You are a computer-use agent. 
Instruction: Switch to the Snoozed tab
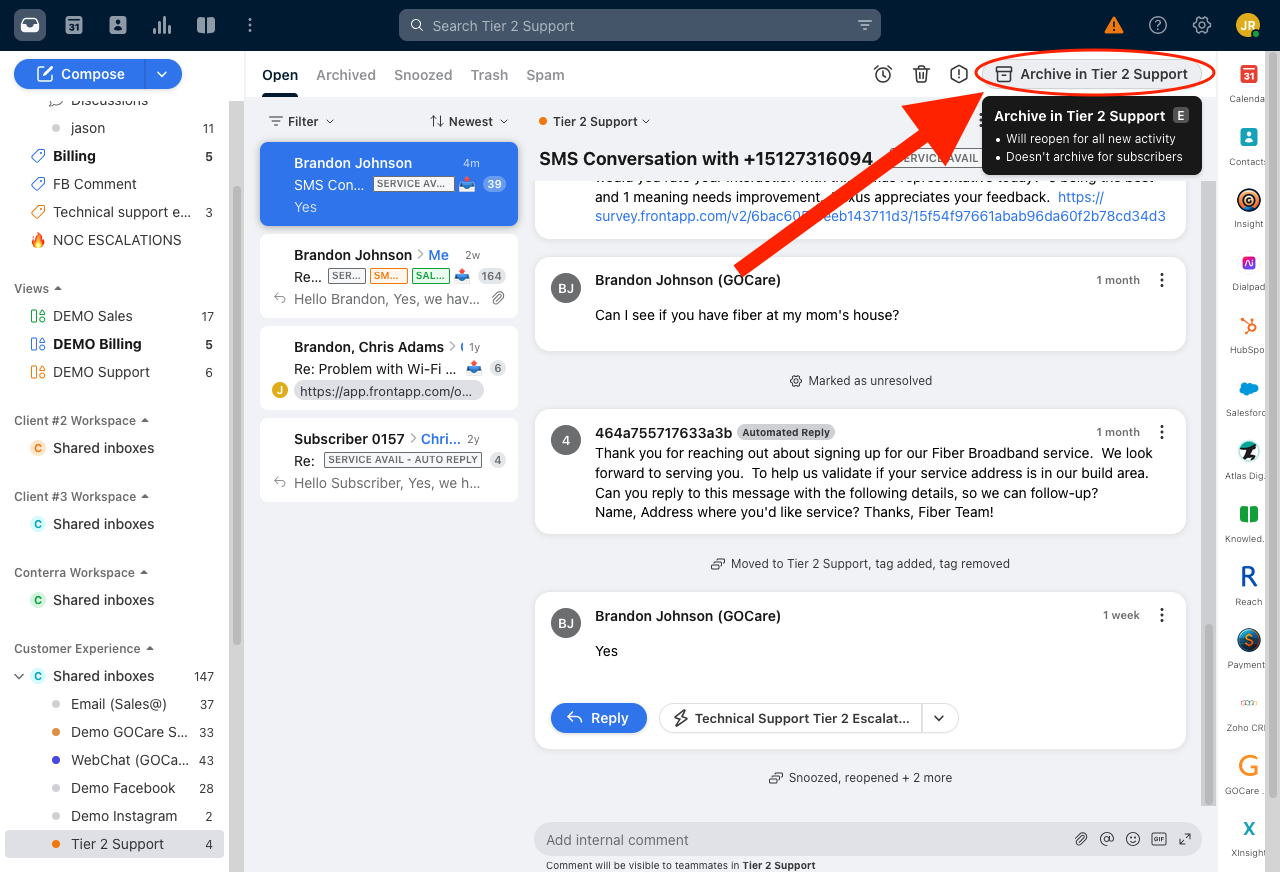[x=423, y=75]
